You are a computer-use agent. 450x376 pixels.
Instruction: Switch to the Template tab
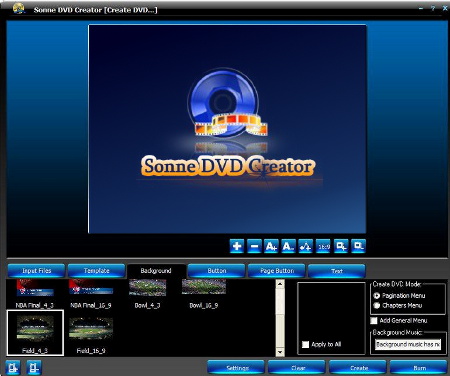96,271
